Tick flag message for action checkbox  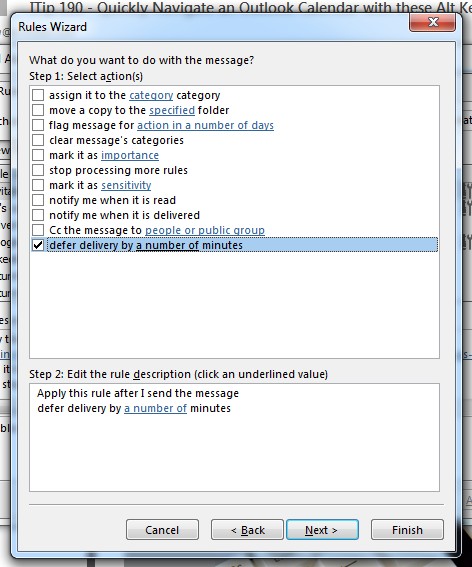38,125
